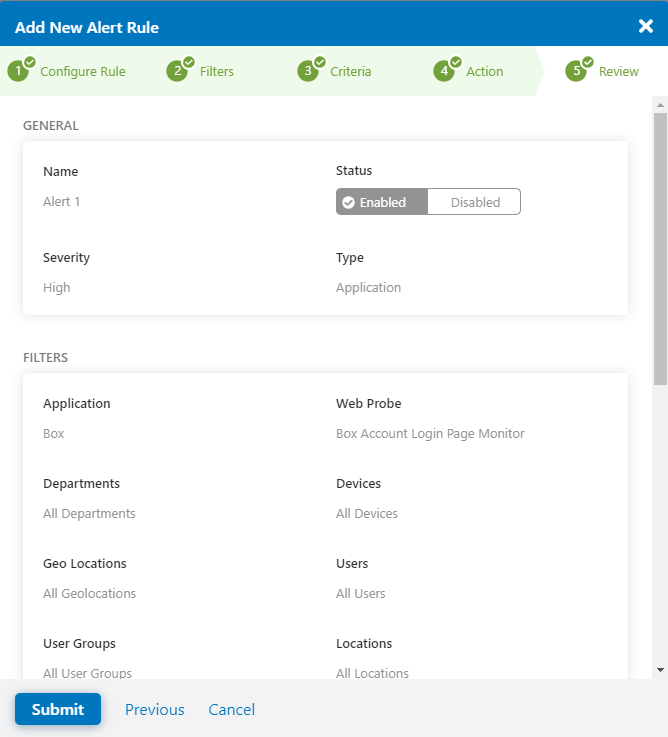The height and width of the screenshot is (737, 668).
Task: Click the step 1 number circle icon
Action: point(18,72)
